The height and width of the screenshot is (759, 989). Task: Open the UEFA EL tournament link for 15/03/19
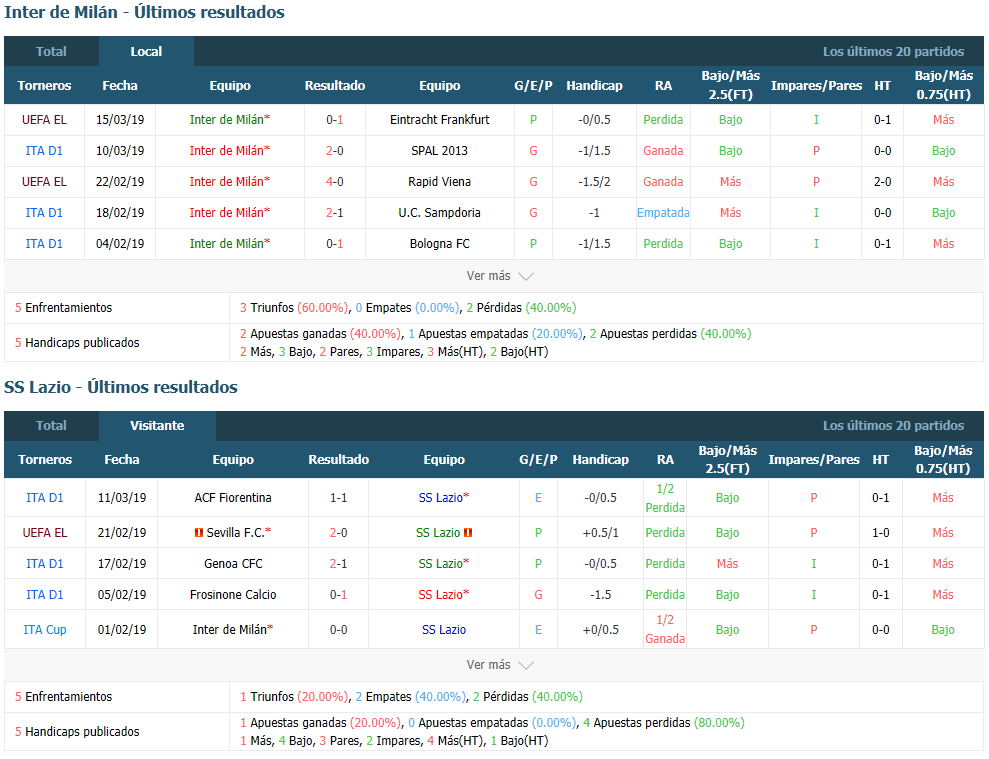point(44,120)
